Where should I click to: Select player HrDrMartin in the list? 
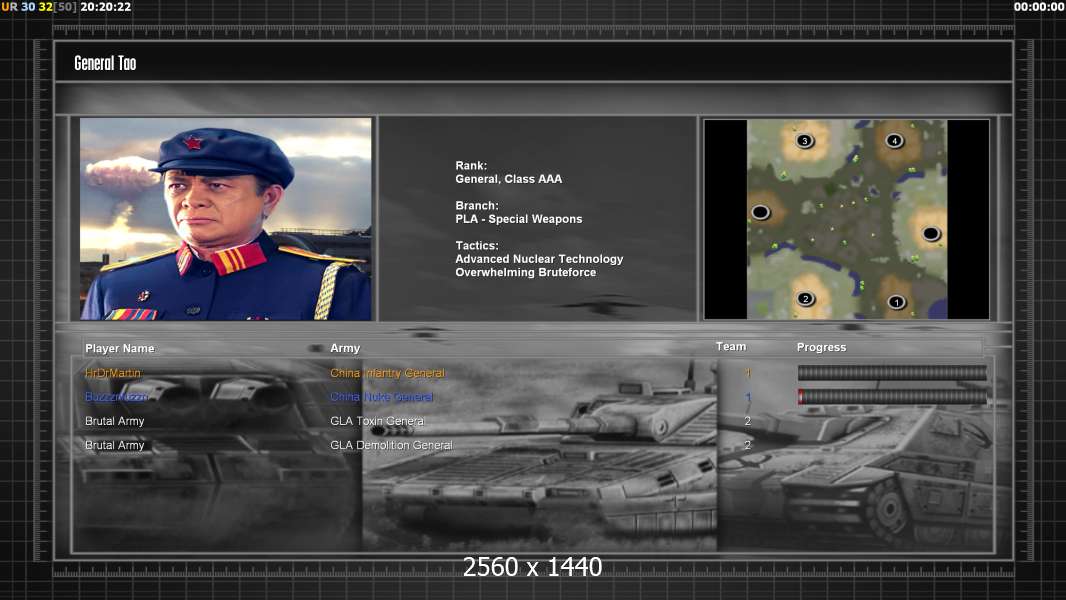pos(113,373)
